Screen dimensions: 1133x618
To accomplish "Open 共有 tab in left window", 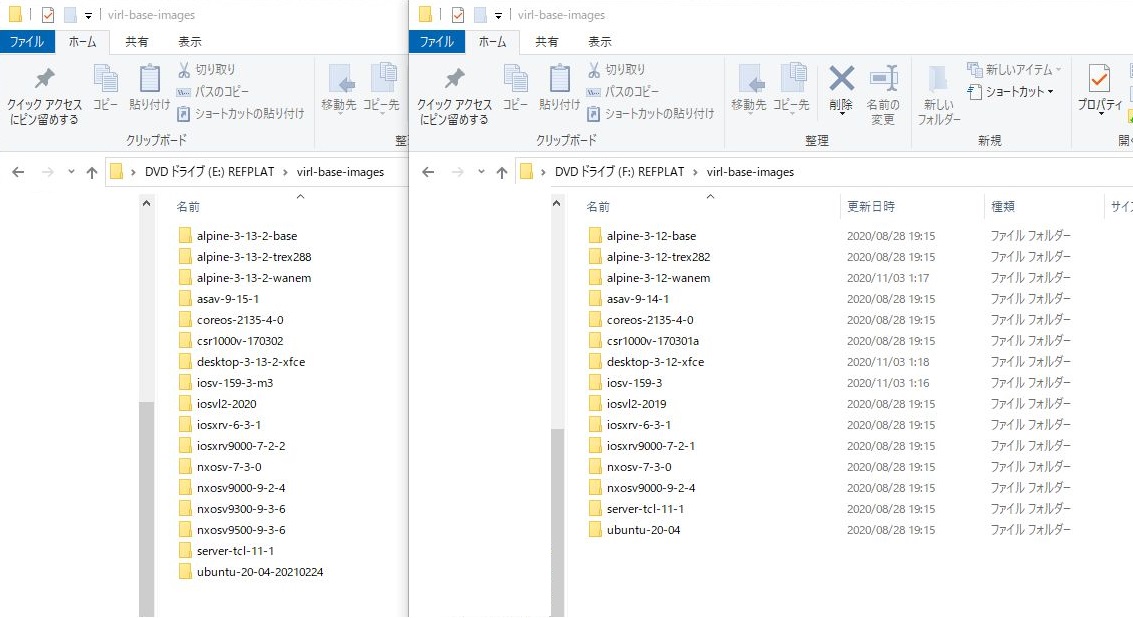I will coord(137,42).
